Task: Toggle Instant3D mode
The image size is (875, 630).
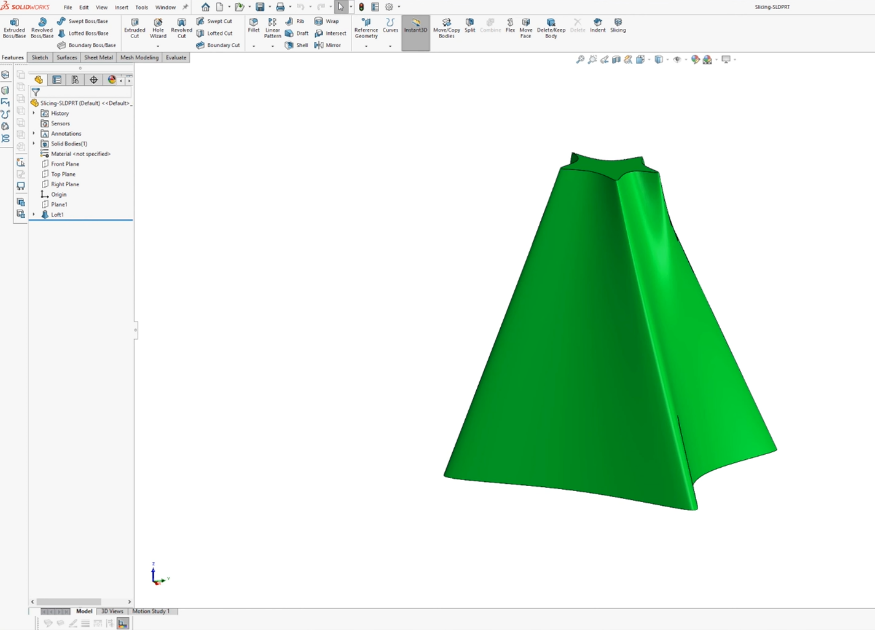Action: pyautogui.click(x=415, y=27)
